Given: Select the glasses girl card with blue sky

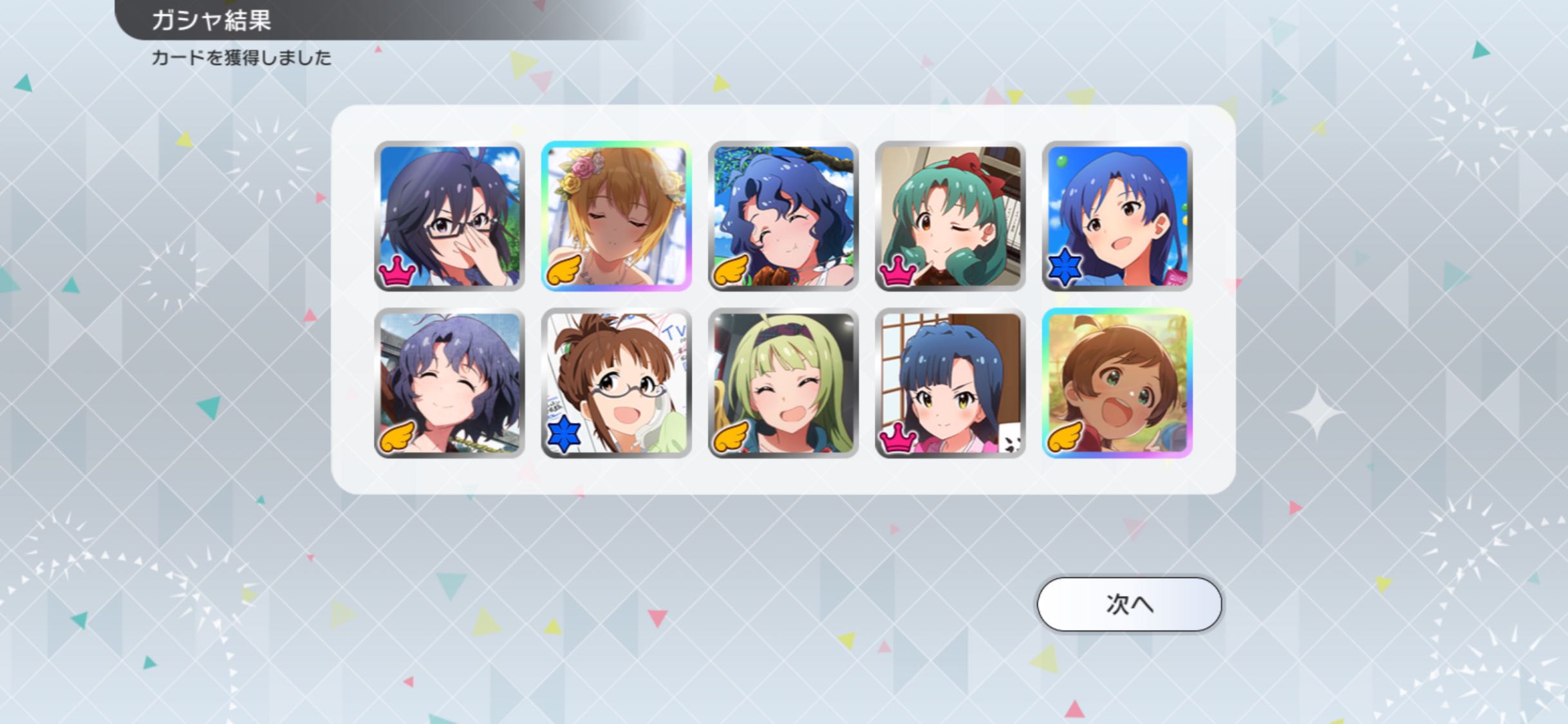Looking at the screenshot, I should (449, 216).
